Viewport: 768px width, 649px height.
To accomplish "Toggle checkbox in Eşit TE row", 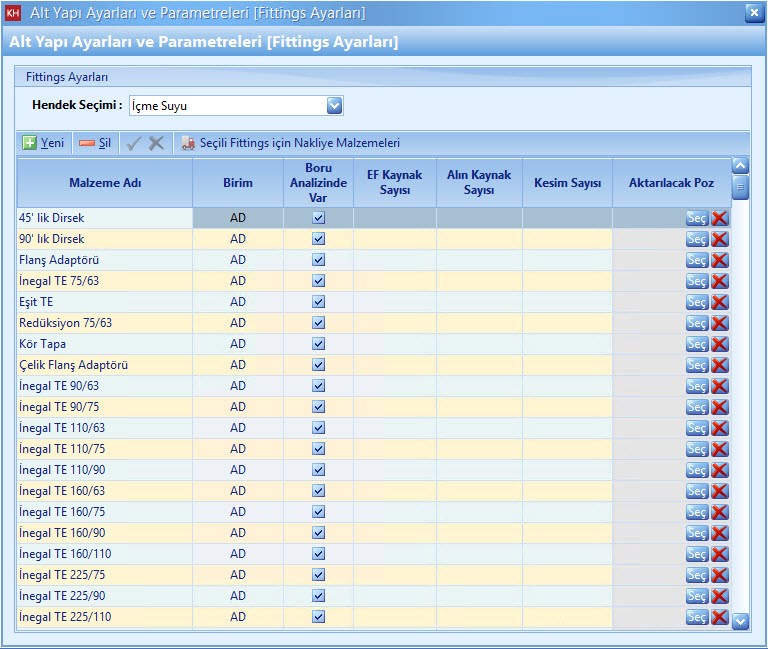I will [x=318, y=302].
